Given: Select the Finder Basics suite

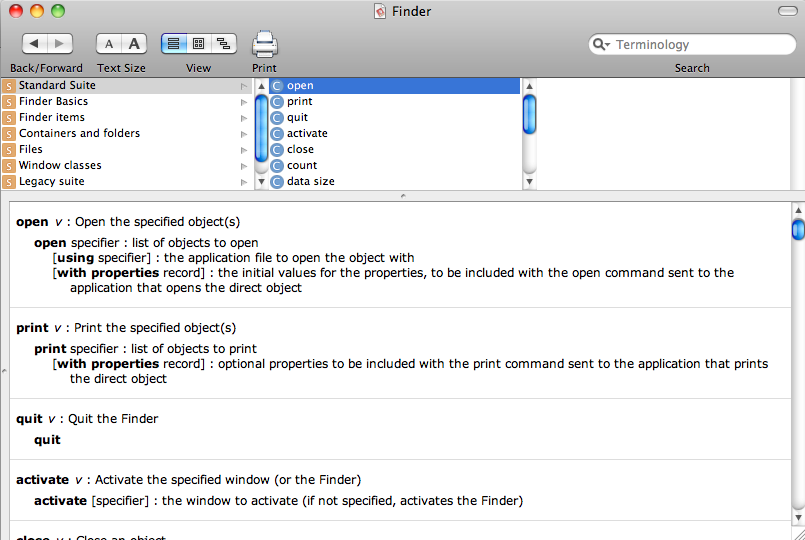Looking at the screenshot, I should coord(127,102).
